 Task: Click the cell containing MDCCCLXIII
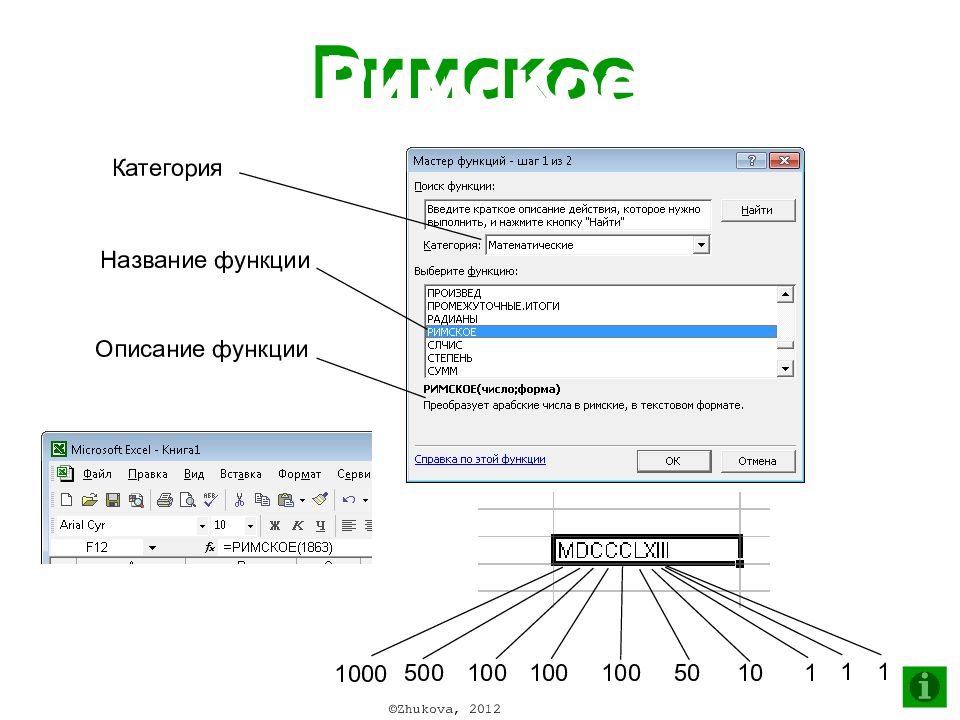coord(647,550)
